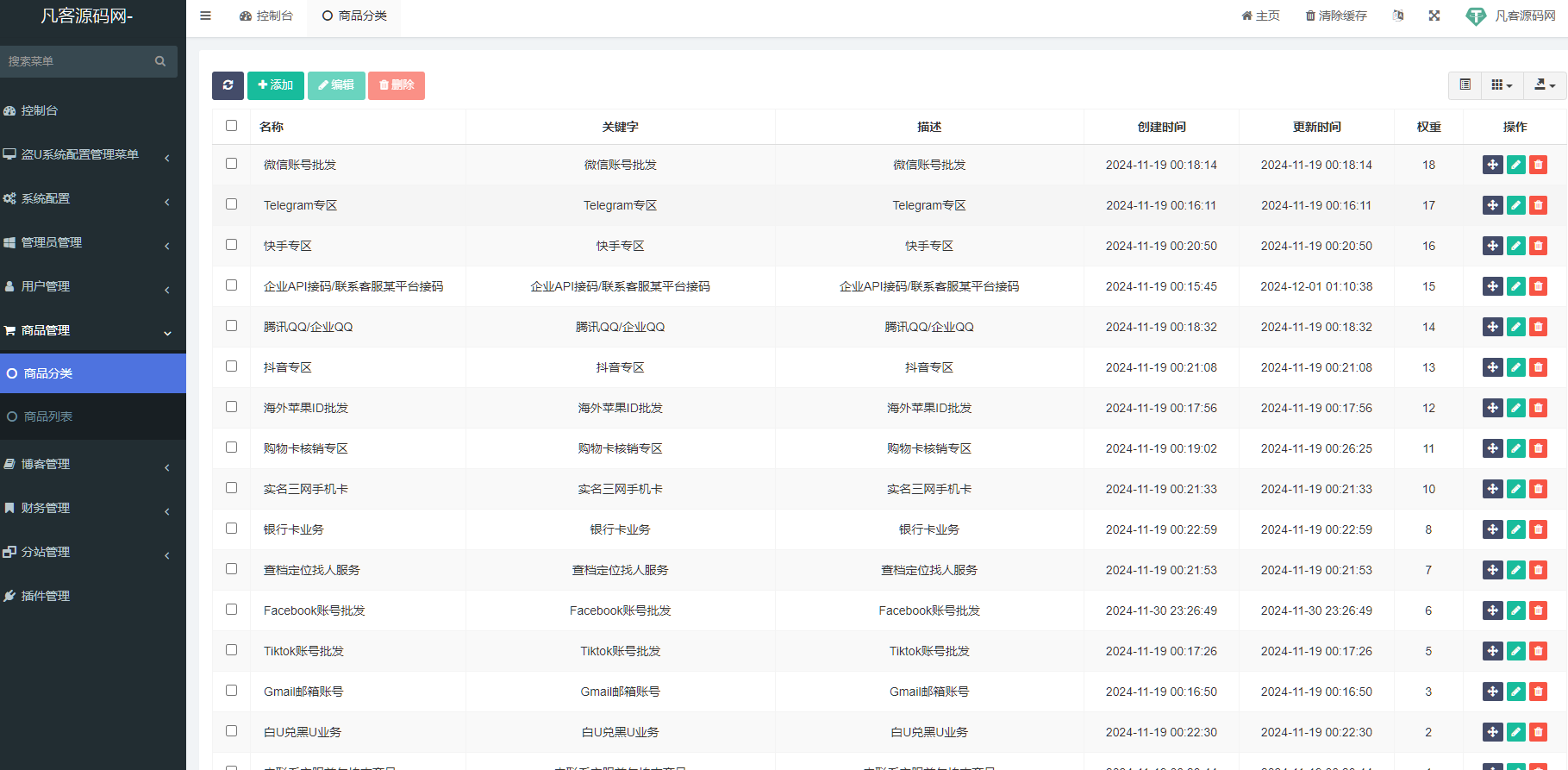The width and height of the screenshot is (1568, 770).
Task: Sort by the 权重 column header
Action: 1428,127
